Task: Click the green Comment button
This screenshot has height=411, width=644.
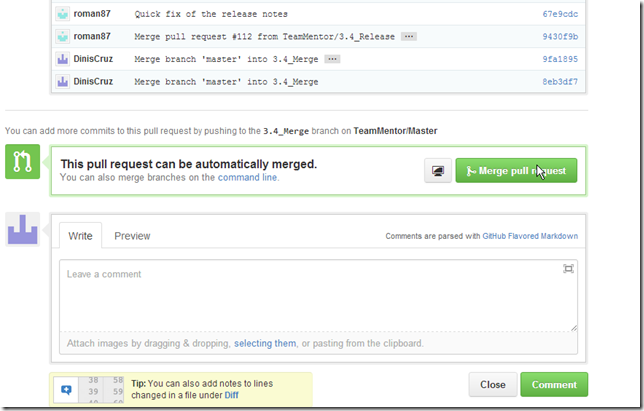Action: [x=554, y=384]
